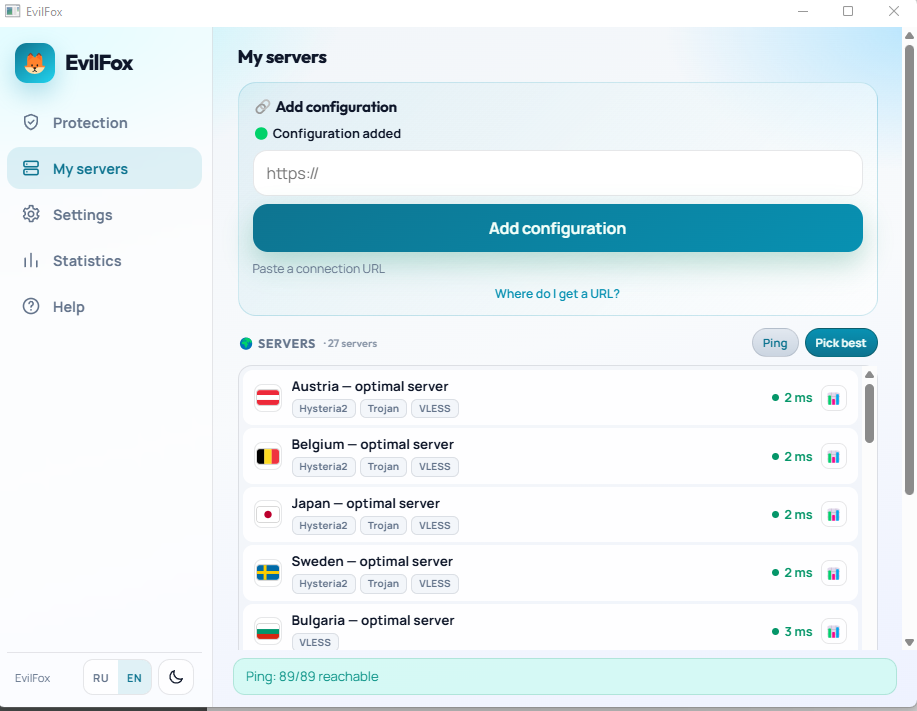Click the server list scroll-up arrow
This screenshot has height=711, width=917.
click(869, 375)
